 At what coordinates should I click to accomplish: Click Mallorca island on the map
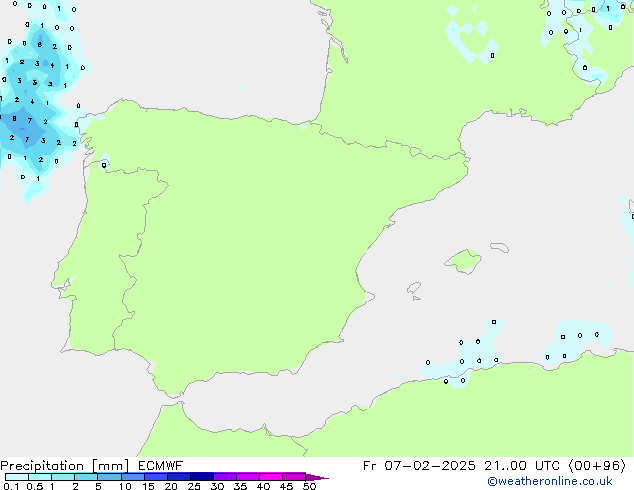click(463, 262)
